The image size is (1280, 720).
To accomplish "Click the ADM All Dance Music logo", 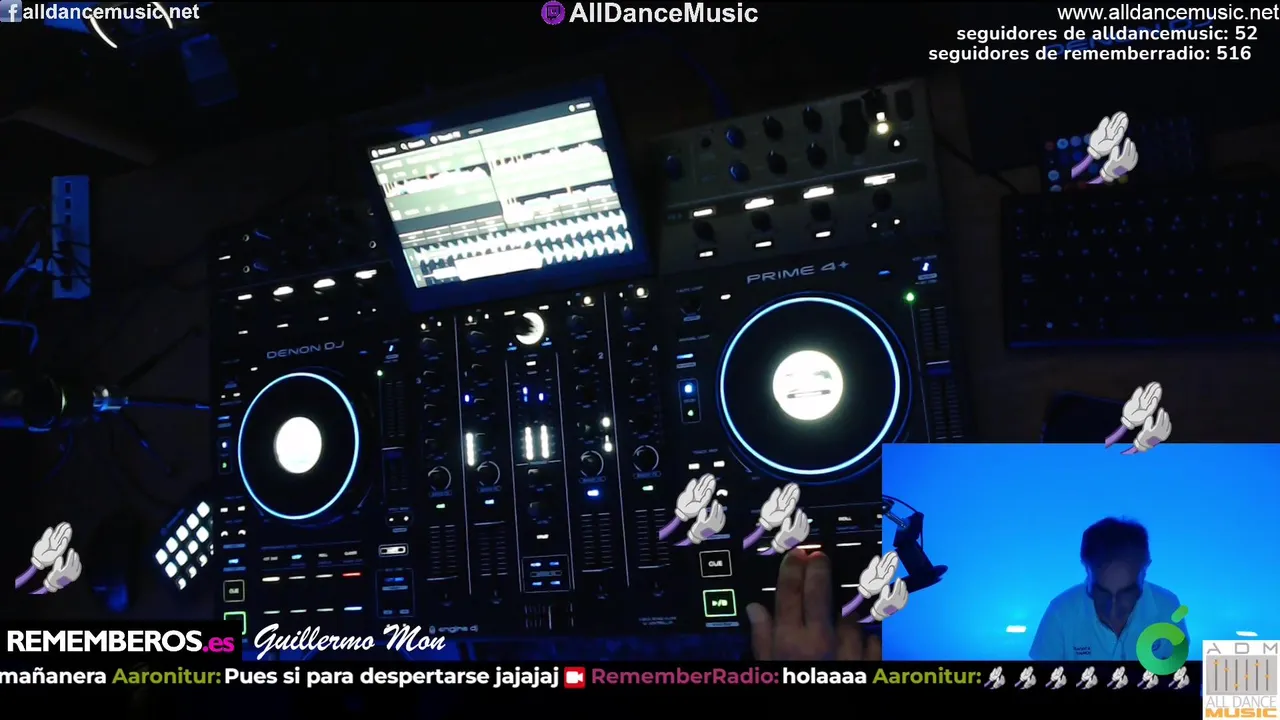I will tap(1240, 679).
